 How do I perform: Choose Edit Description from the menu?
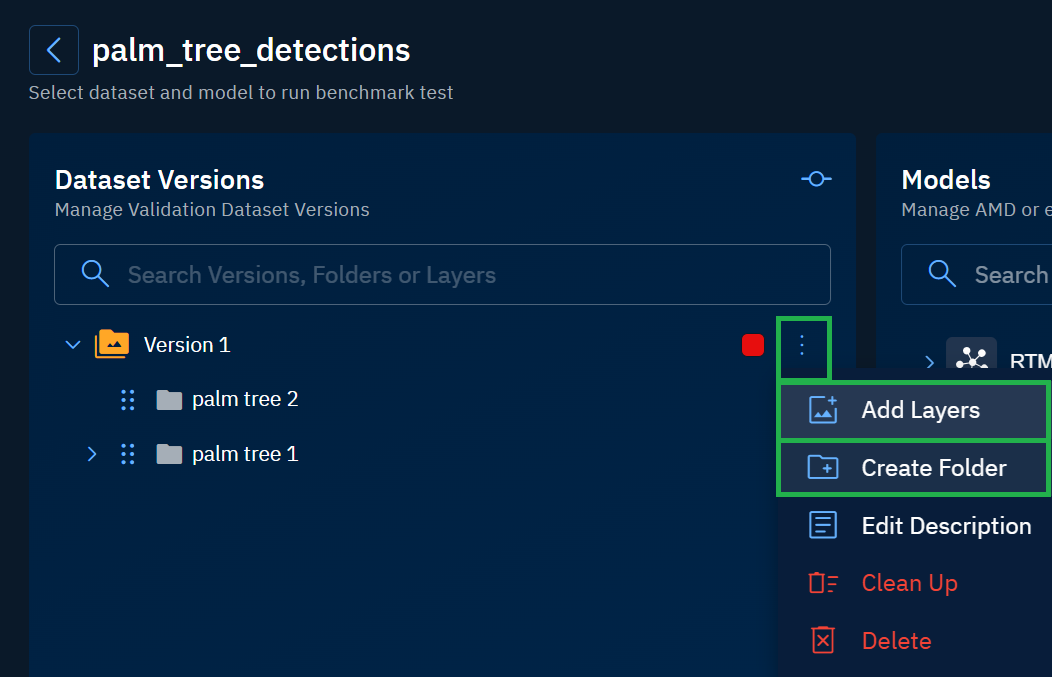pyautogui.click(x=945, y=526)
